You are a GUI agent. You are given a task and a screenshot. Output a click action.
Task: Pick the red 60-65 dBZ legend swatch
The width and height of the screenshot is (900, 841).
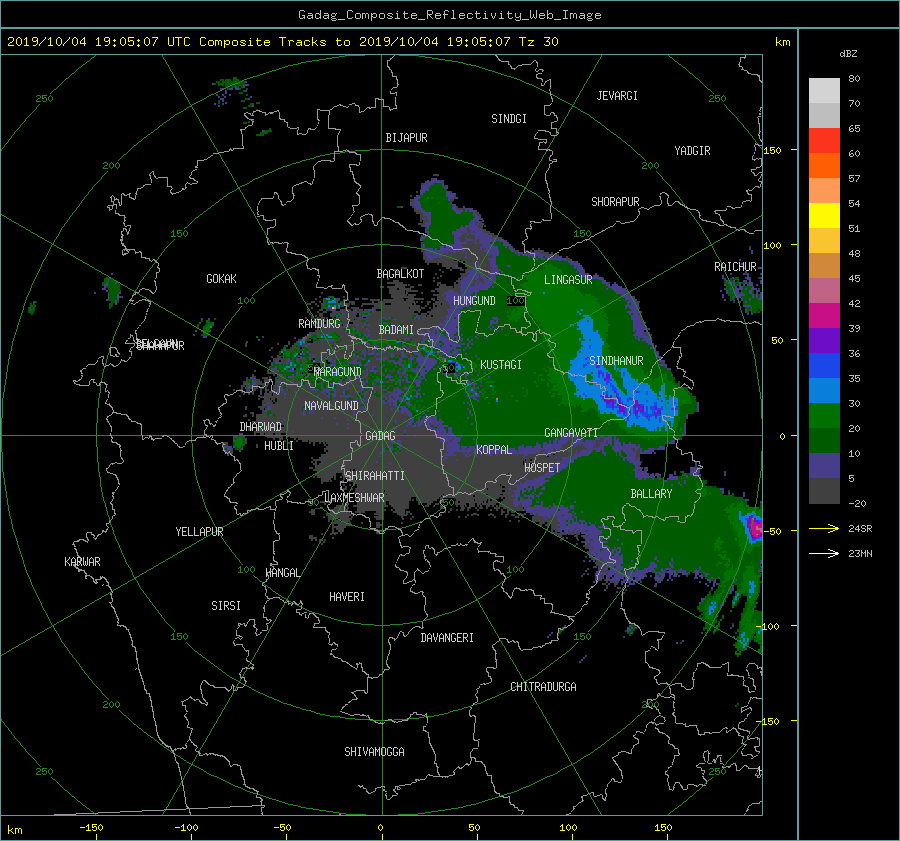point(824,141)
